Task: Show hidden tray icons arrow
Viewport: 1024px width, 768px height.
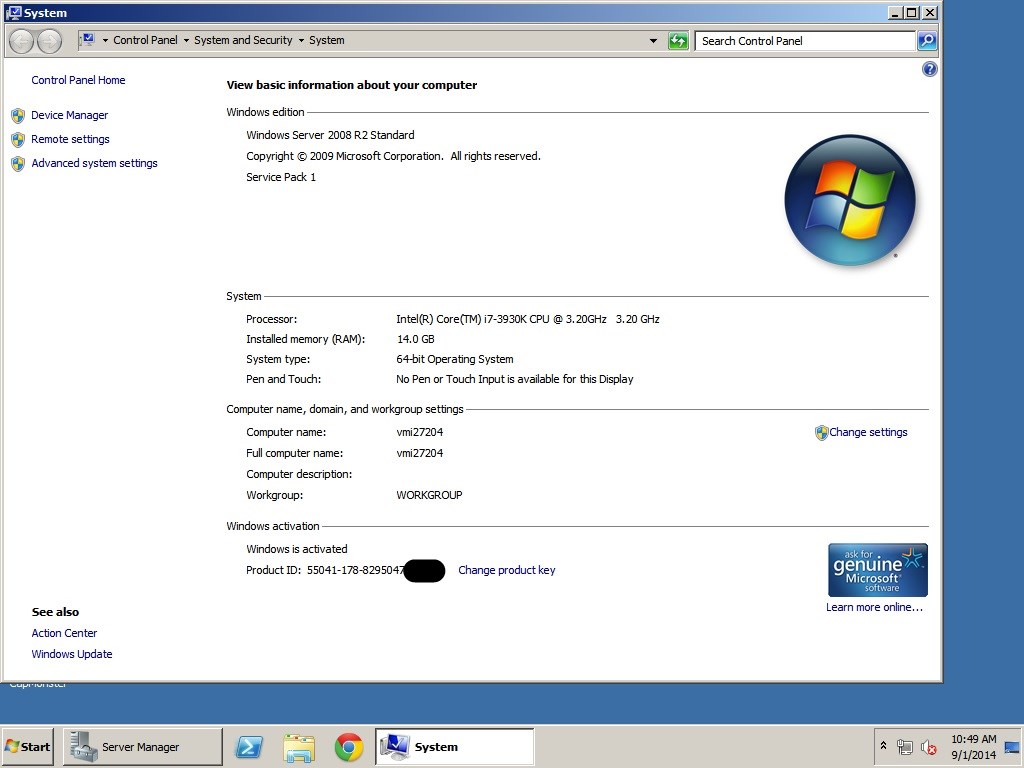Action: [x=884, y=746]
